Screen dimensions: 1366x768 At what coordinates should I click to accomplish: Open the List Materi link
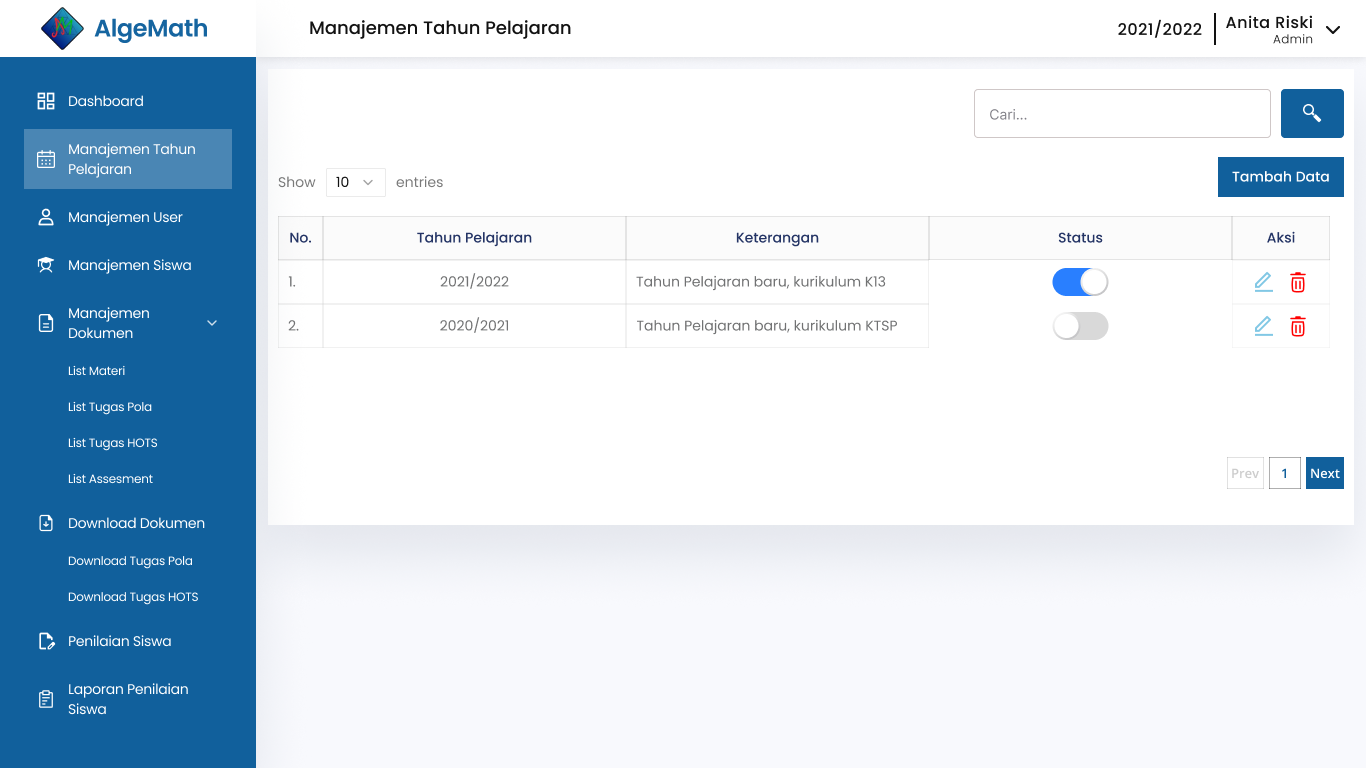point(97,371)
